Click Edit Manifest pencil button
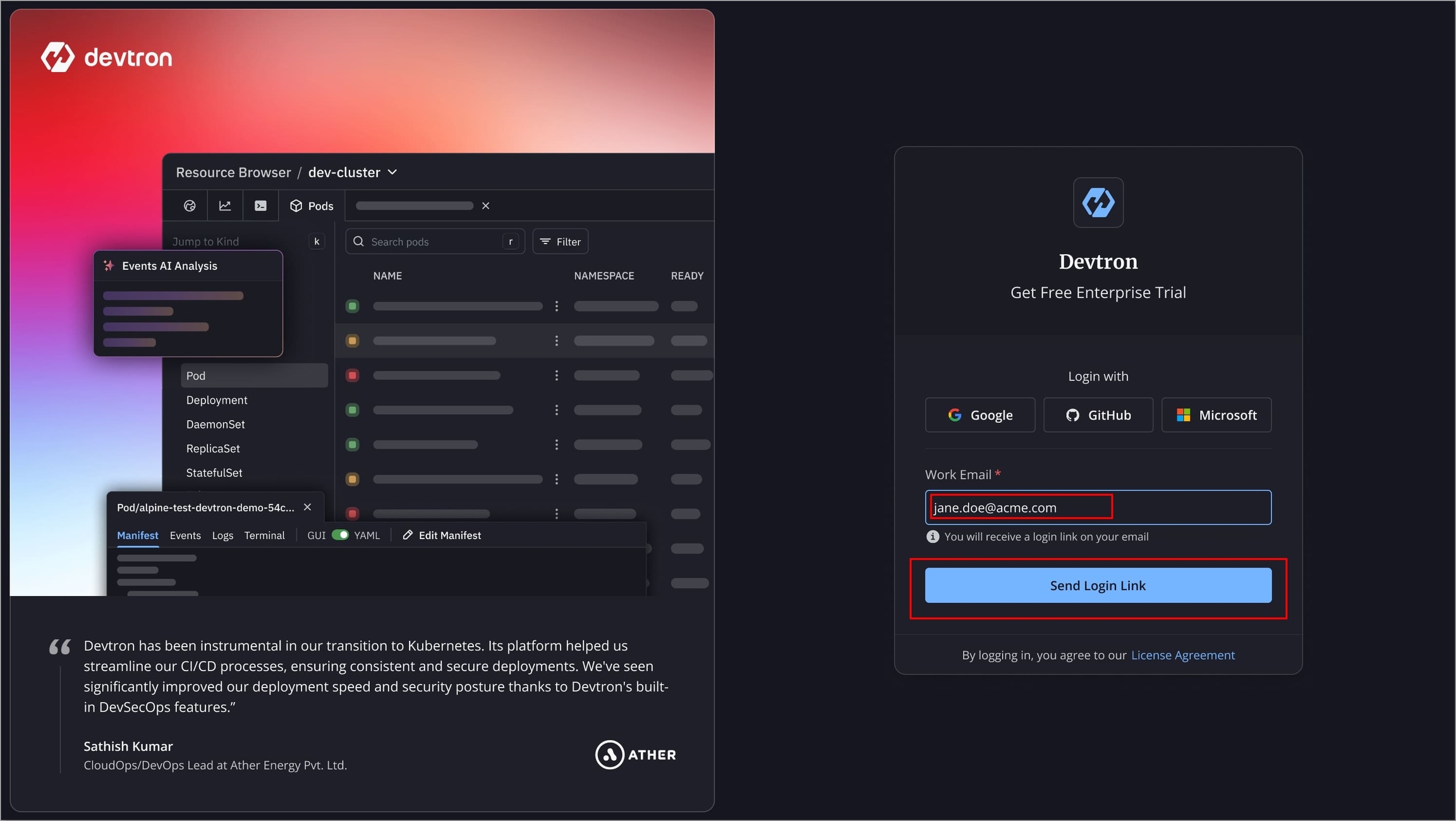 click(x=442, y=535)
